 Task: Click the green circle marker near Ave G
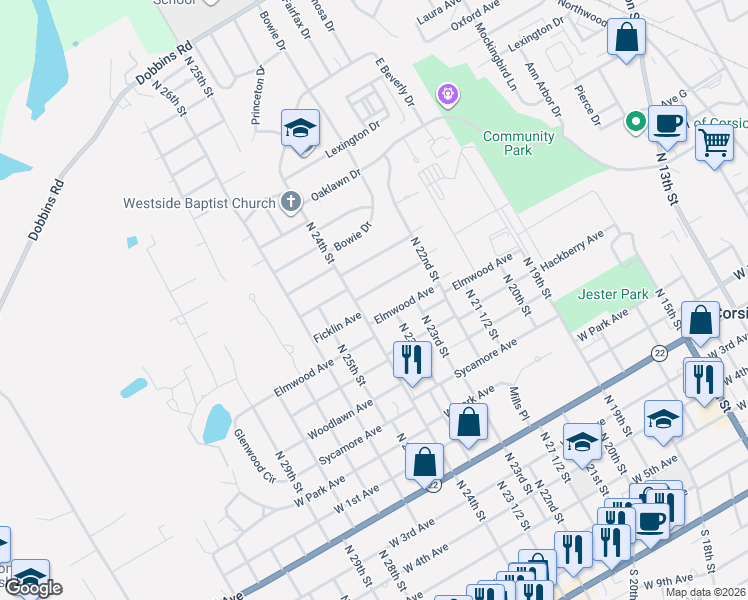click(x=635, y=121)
